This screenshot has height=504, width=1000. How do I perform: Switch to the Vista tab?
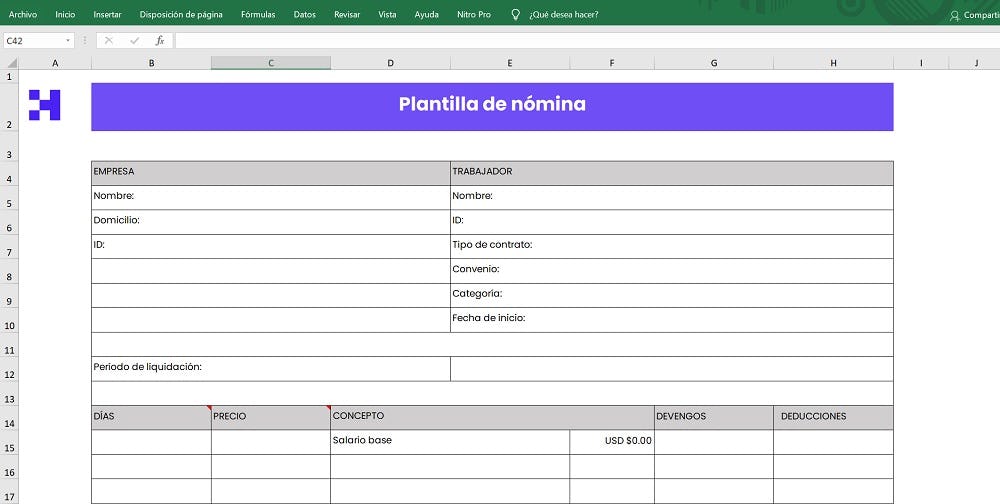click(x=387, y=14)
